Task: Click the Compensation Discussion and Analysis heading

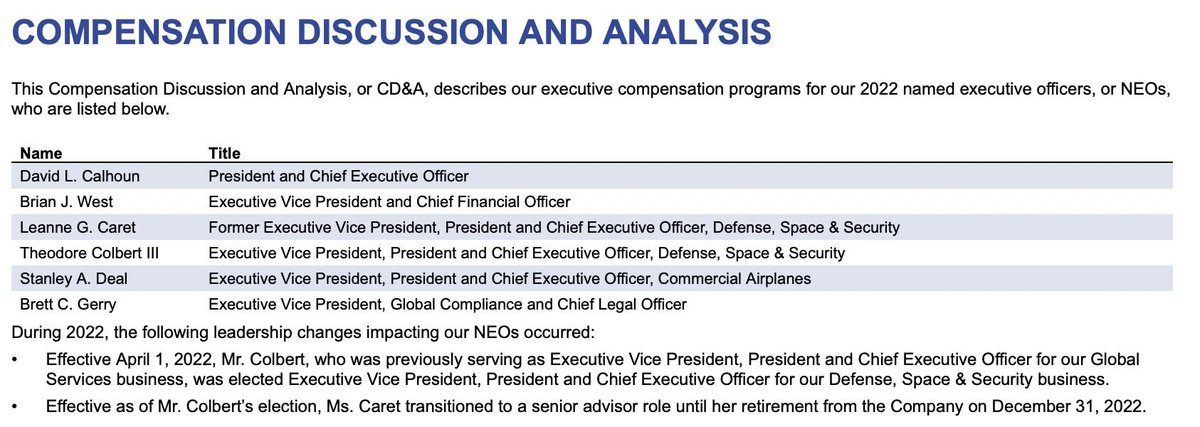Action: point(391,30)
